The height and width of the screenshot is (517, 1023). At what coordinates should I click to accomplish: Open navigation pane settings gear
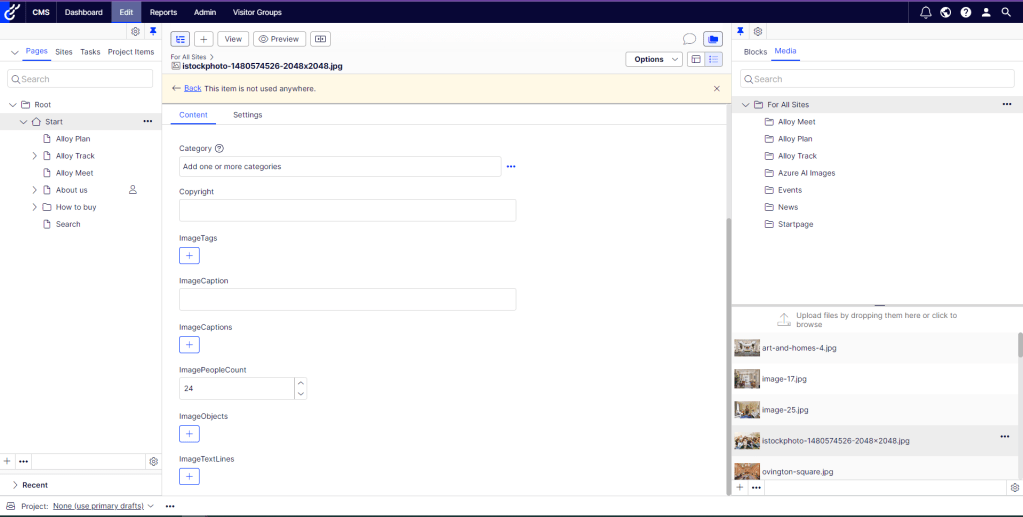point(136,32)
